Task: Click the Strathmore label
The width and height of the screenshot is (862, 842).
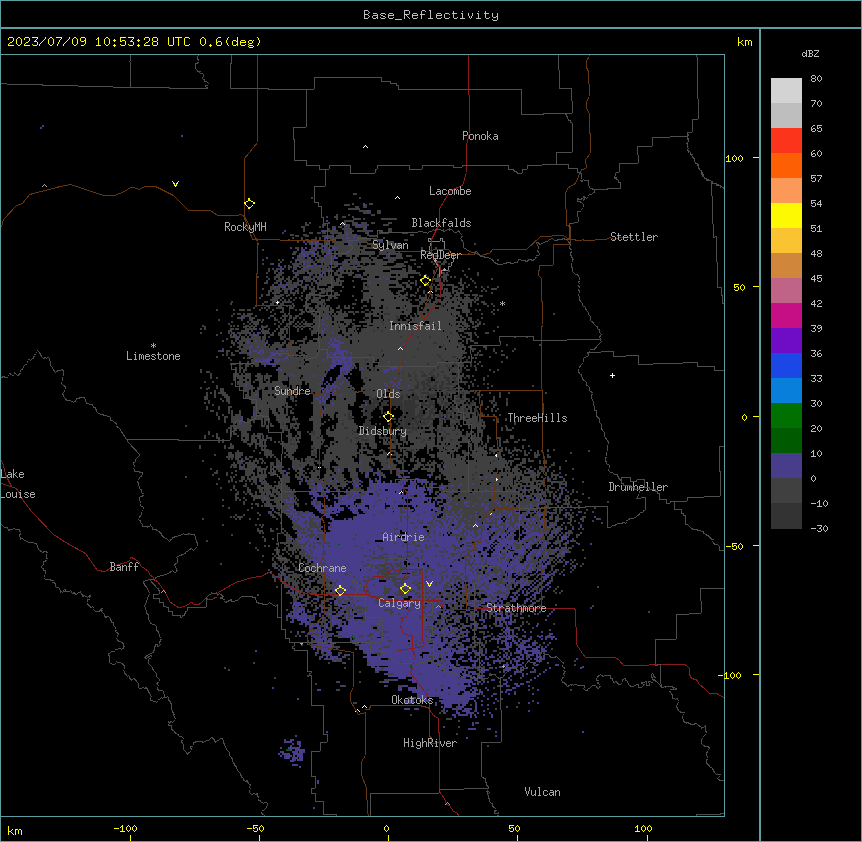Action: (x=516, y=608)
